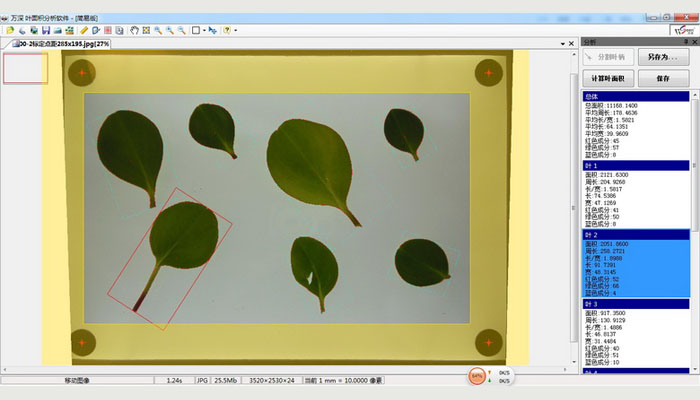Click the orange percentage circle widget
The width and height of the screenshot is (700, 400).
[x=479, y=376]
